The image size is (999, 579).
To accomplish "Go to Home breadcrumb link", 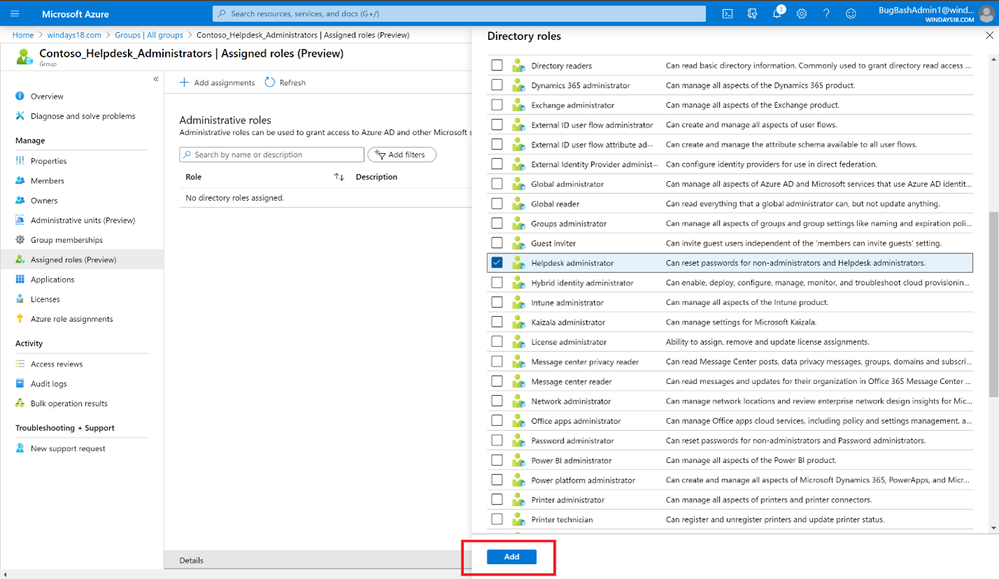I will pos(23,35).
